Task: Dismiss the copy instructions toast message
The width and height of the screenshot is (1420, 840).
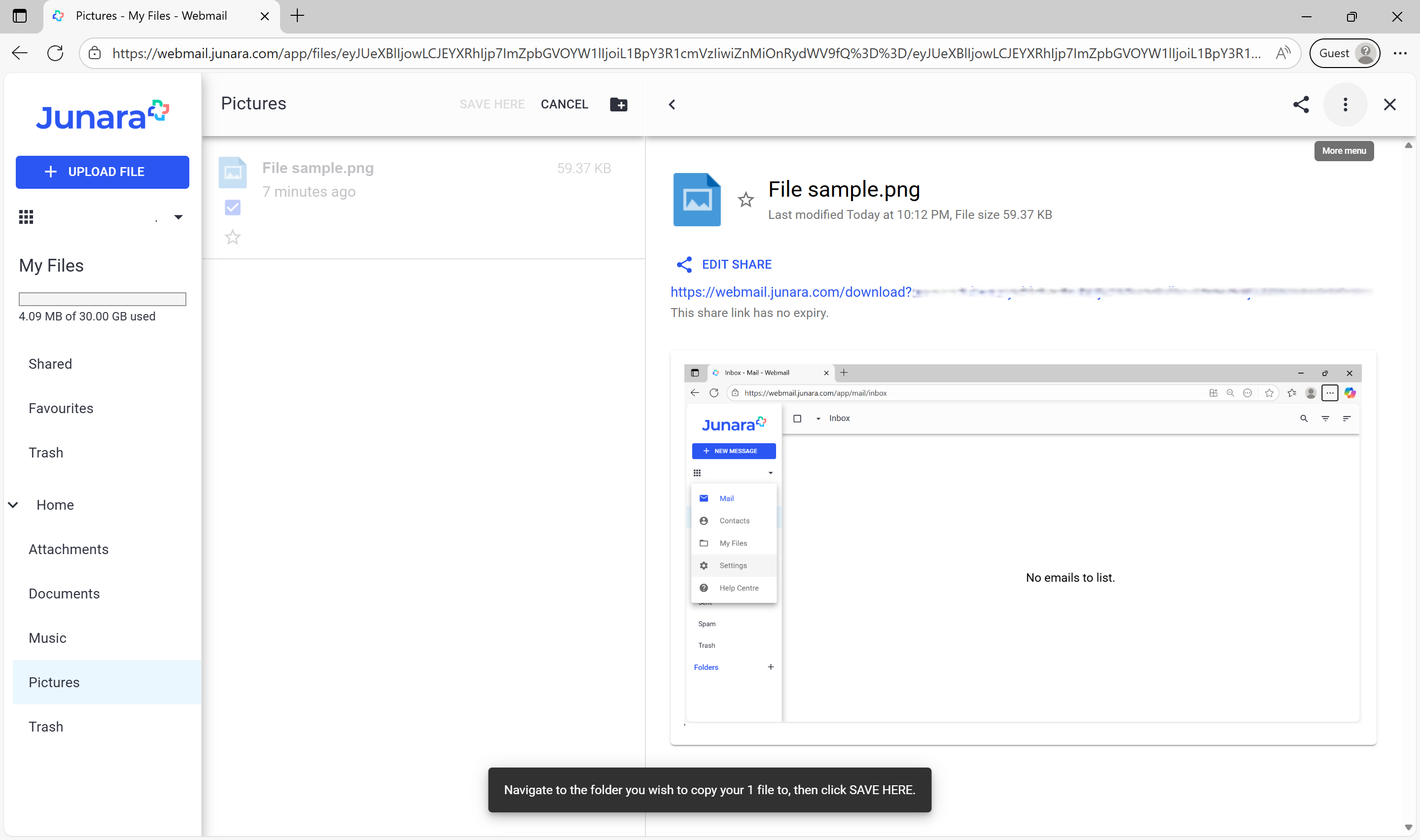Action: 710,790
